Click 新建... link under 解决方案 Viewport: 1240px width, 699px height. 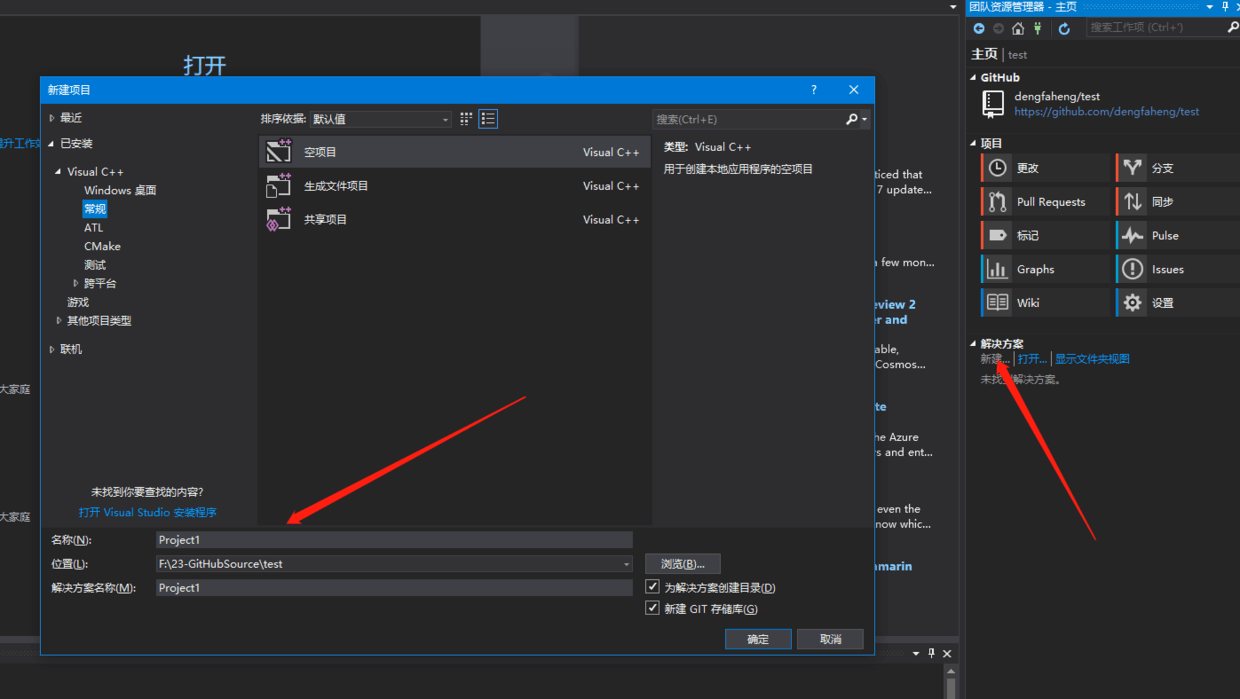(995, 359)
